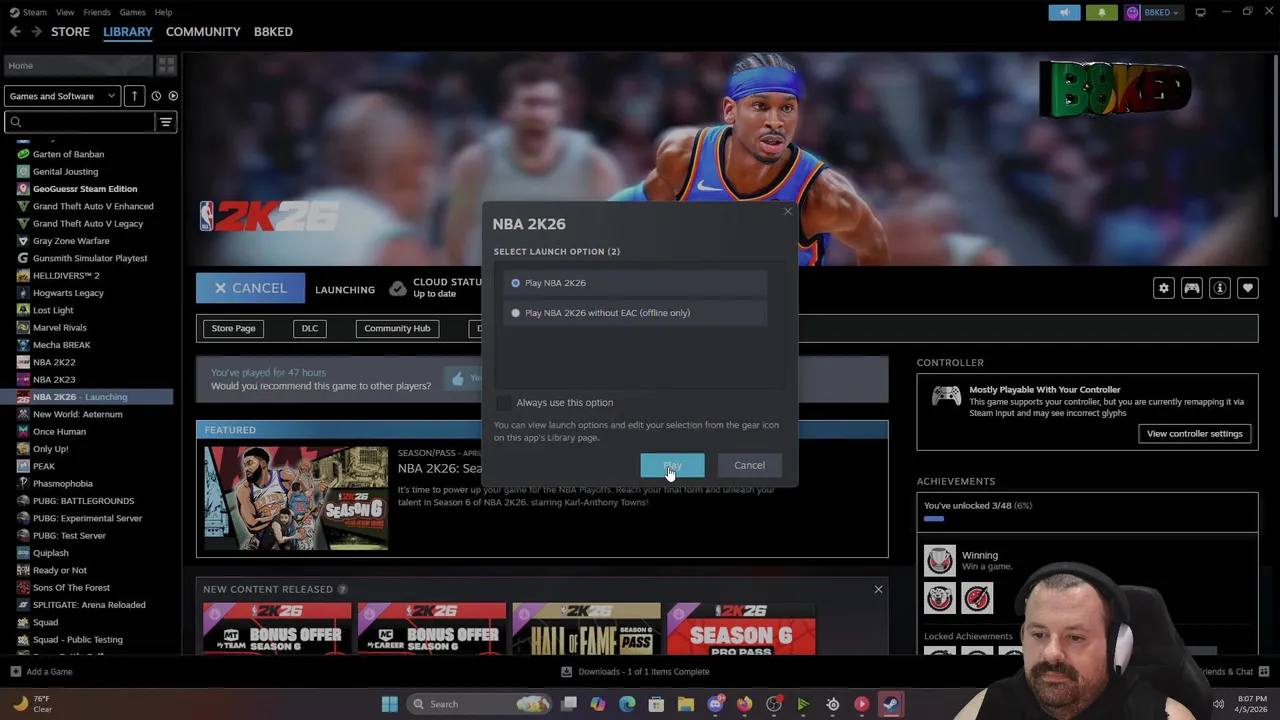Image resolution: width=1280 pixels, height=720 pixels.
Task: Select Phasmophobia in the library list
Action: [62, 484]
